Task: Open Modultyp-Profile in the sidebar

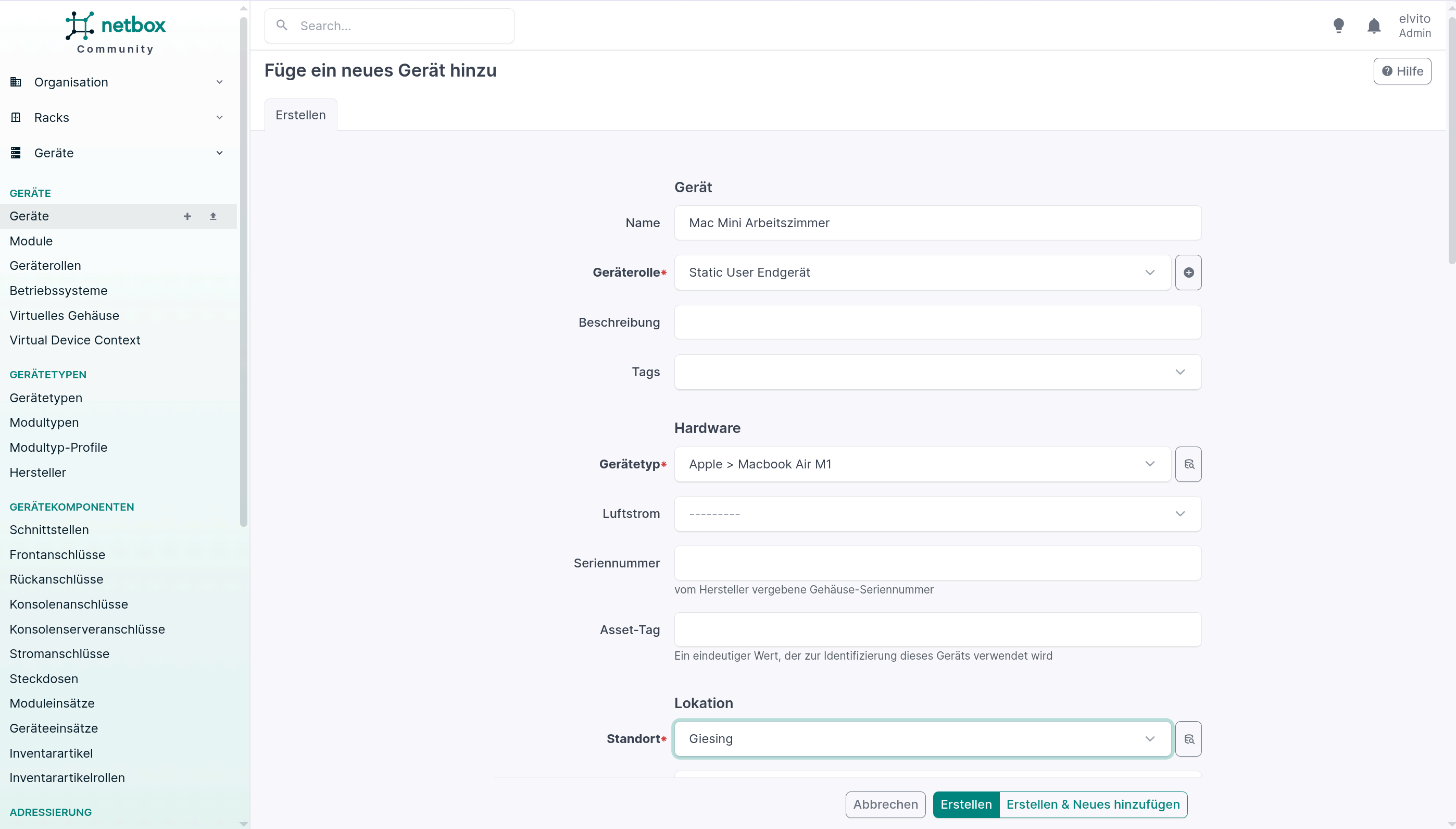Action: (59, 448)
